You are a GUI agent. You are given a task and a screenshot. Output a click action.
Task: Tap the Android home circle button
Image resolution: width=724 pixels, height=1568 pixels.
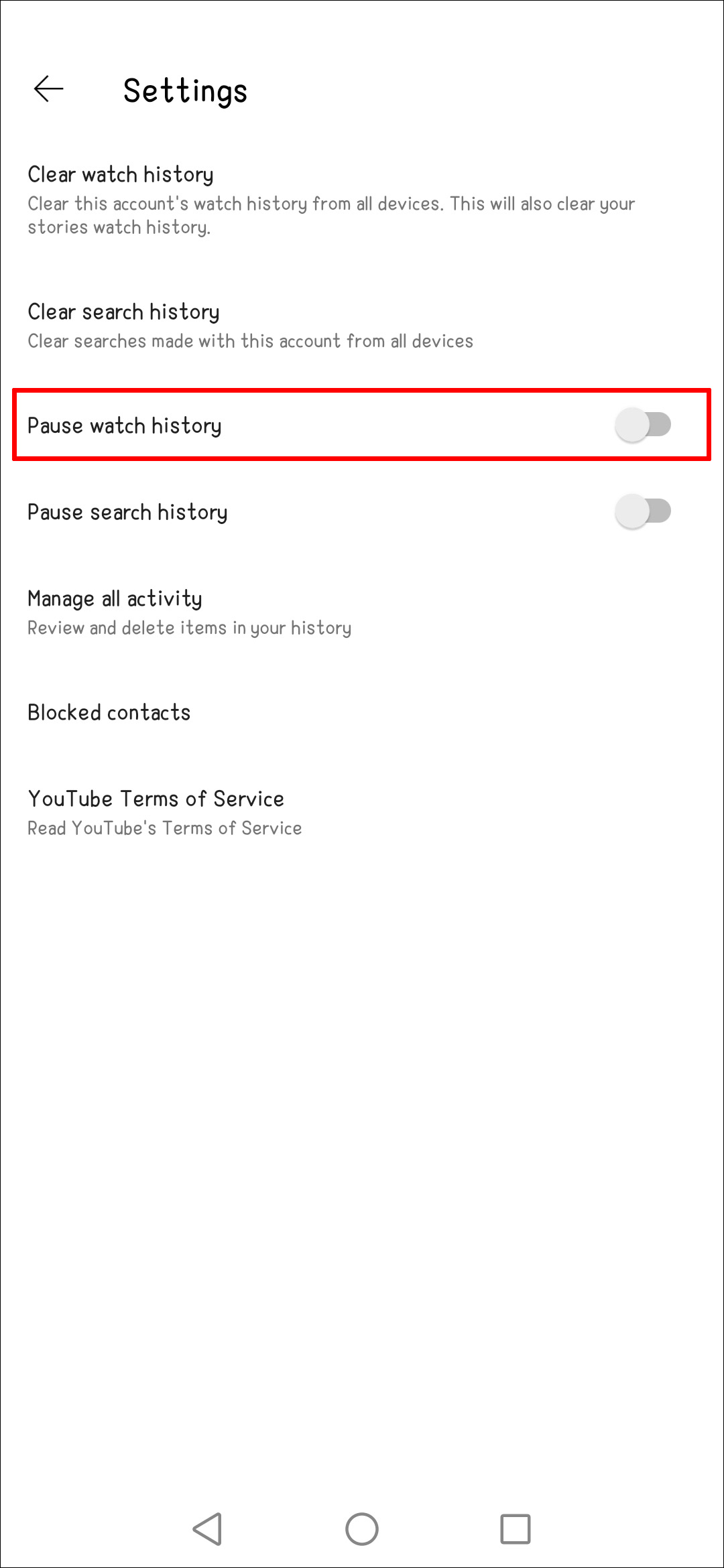point(362,1529)
